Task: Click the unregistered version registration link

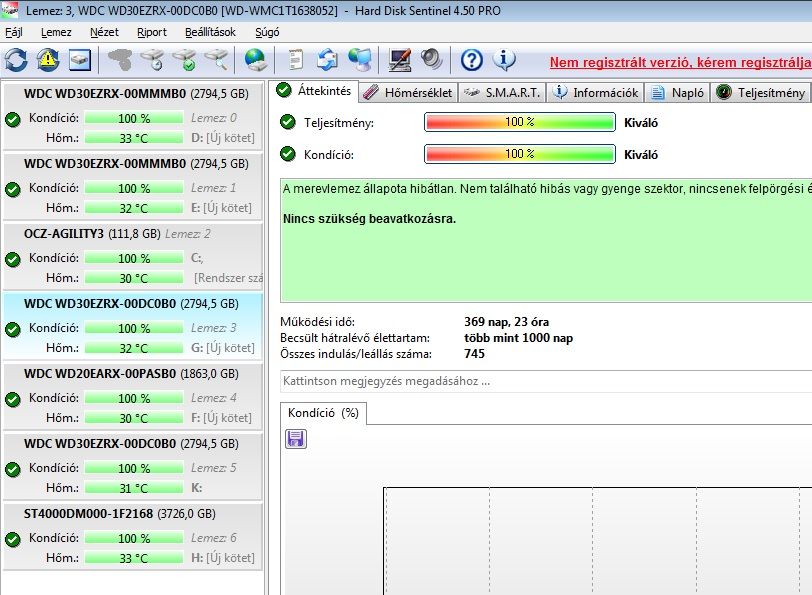Action: coord(680,63)
